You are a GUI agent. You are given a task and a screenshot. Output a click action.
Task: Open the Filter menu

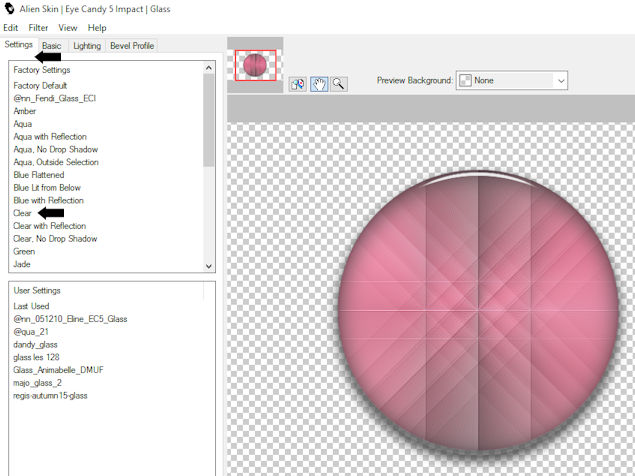pos(38,28)
